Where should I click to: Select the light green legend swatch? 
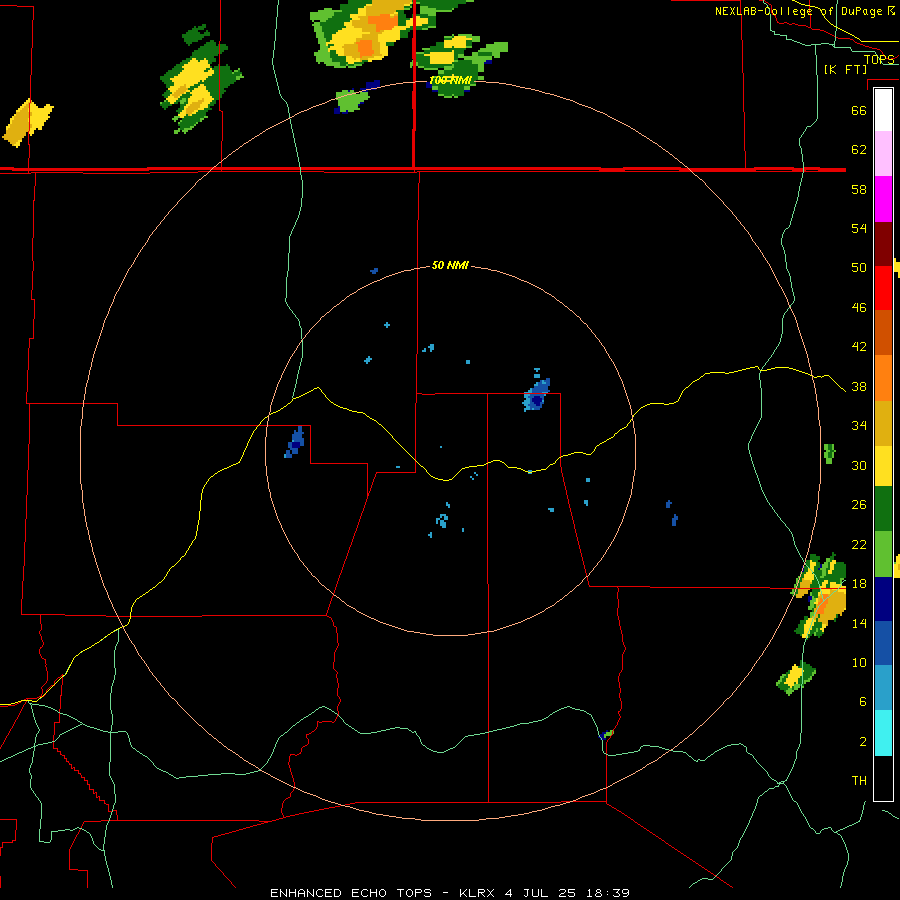[x=883, y=554]
